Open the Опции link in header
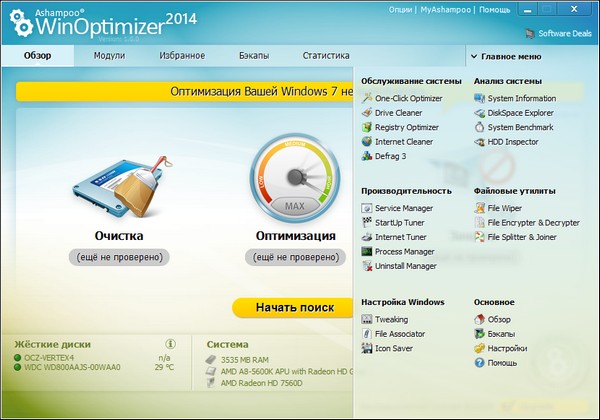Image resolution: width=600 pixels, height=420 pixels. [400, 9]
